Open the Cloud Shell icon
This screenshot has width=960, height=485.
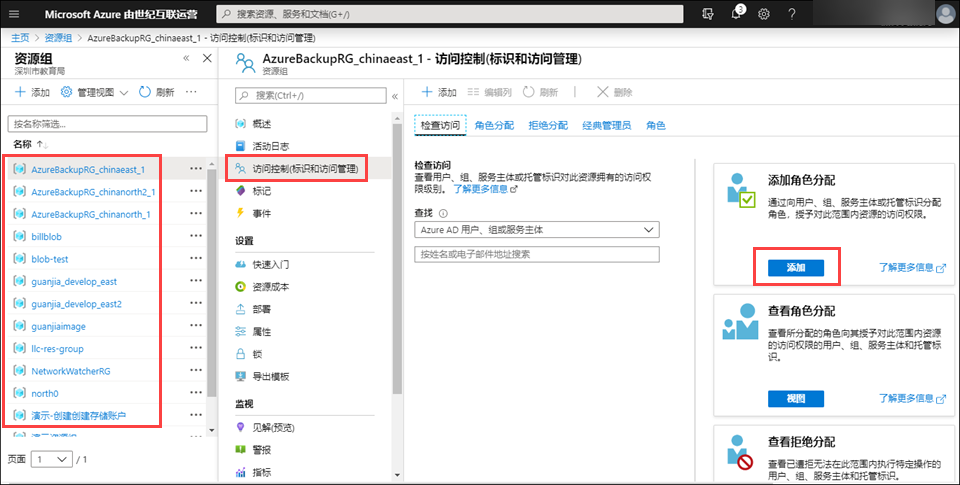pos(709,14)
